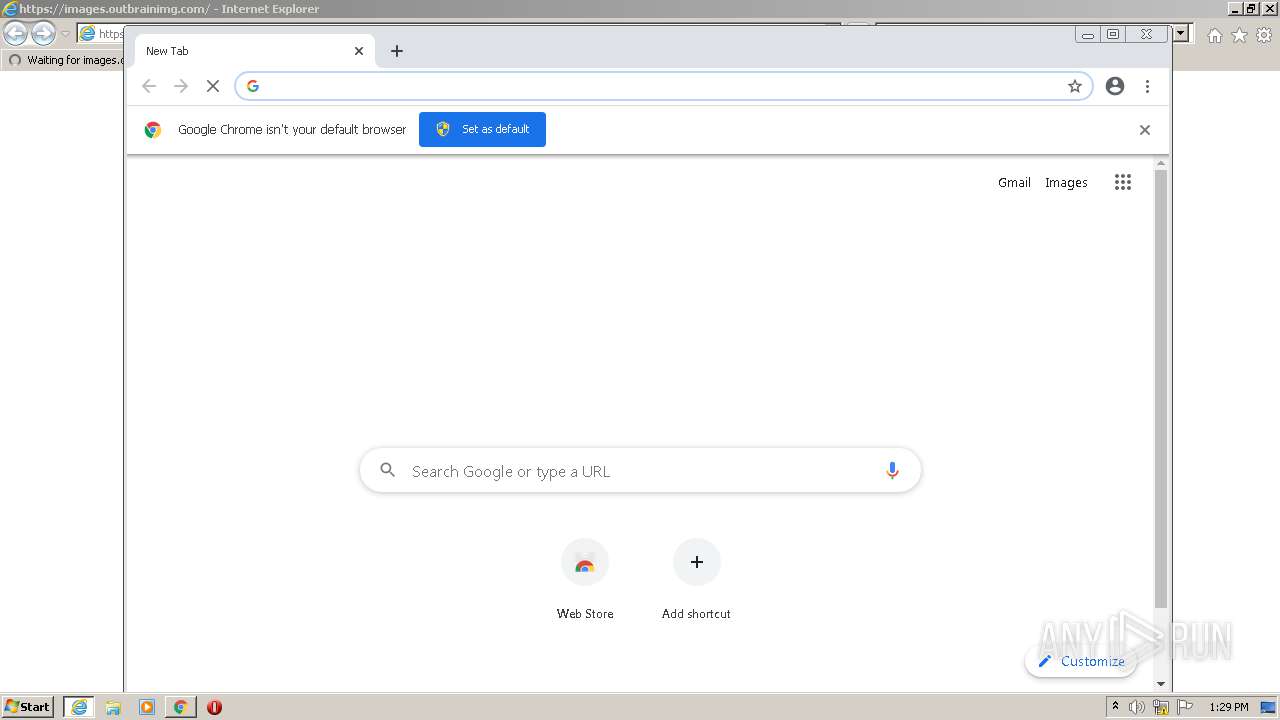Screen dimensions: 1280x720
Task: Click the Action Center flag icon
Action: click(1185, 707)
